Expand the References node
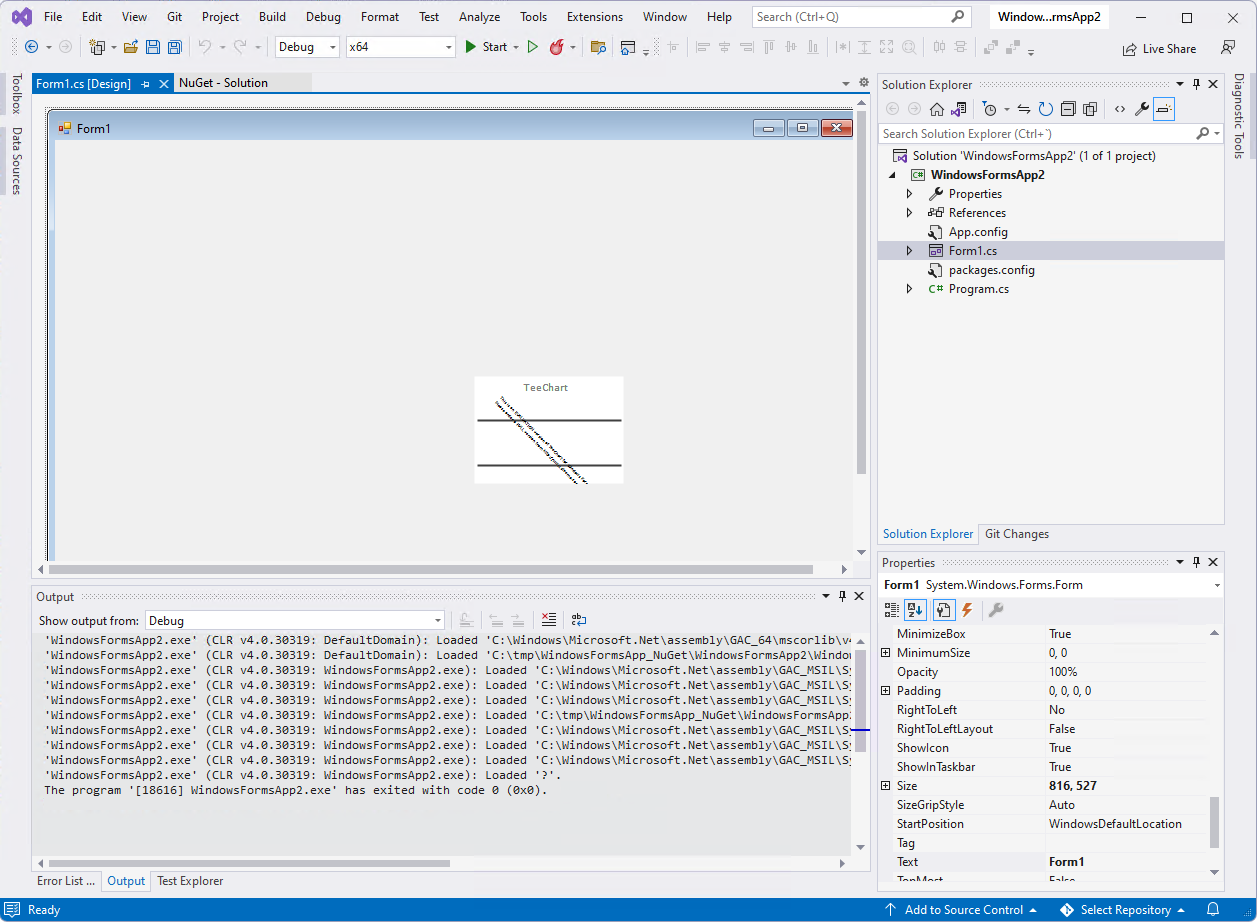The height and width of the screenshot is (922, 1257). (x=909, y=213)
